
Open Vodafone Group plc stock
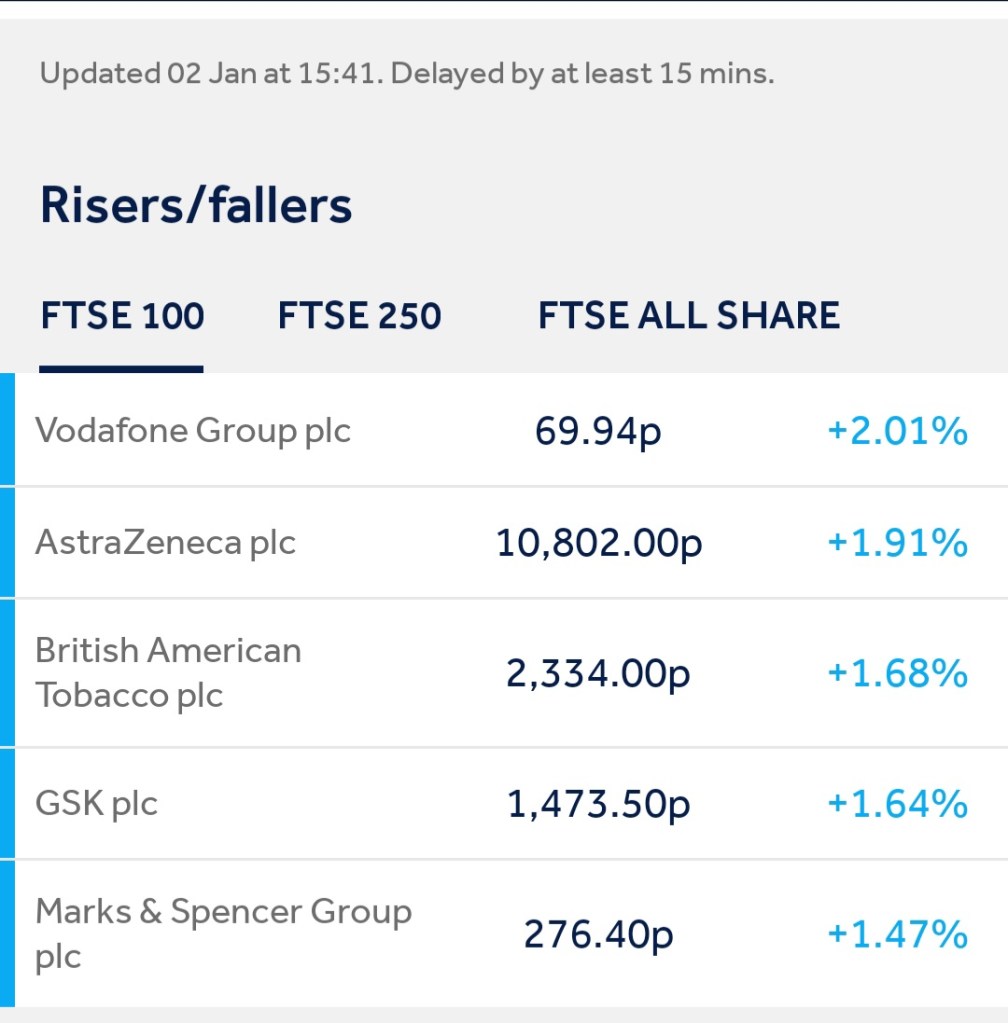pos(193,431)
